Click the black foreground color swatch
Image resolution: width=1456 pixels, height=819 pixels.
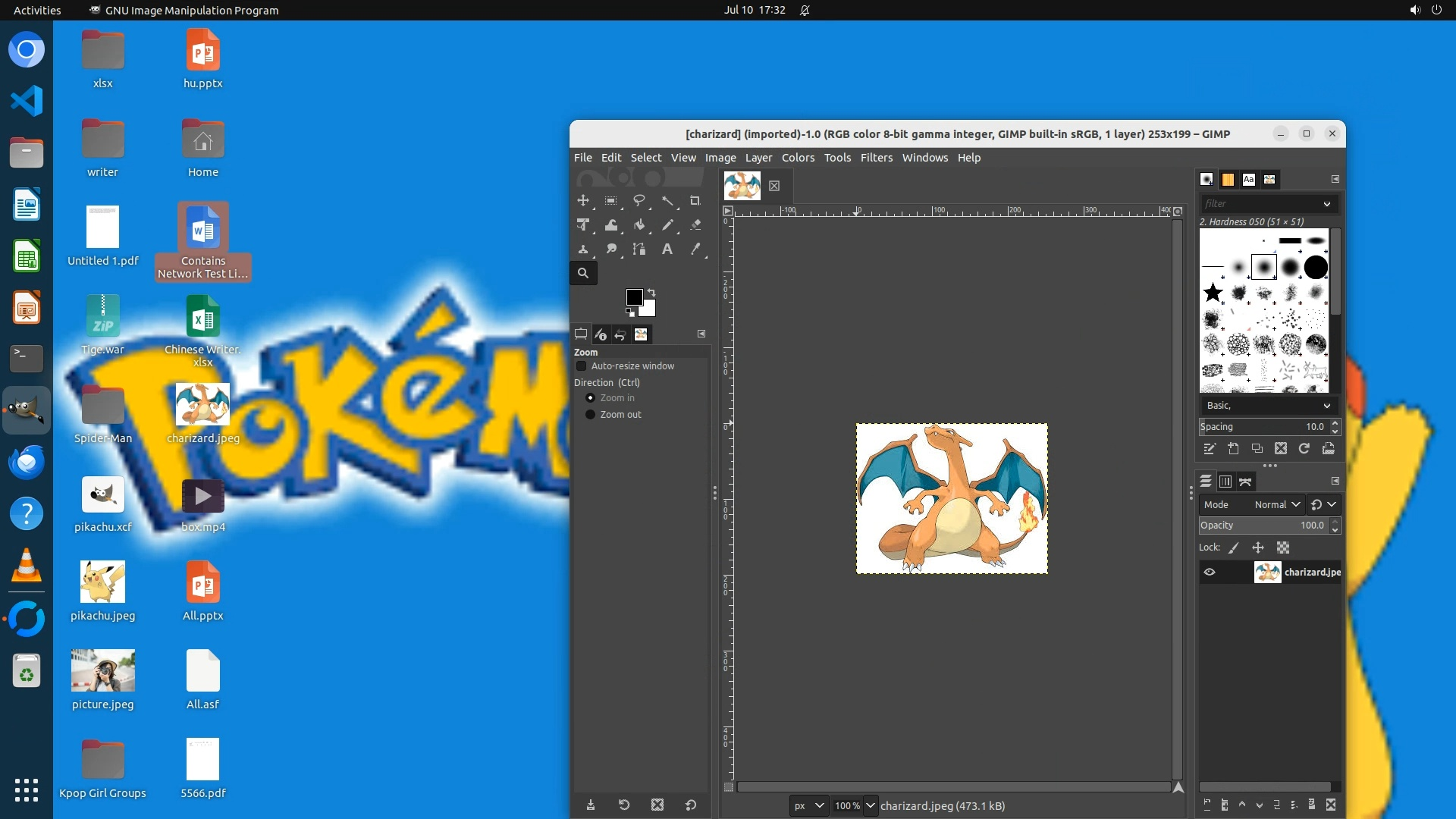[634, 297]
